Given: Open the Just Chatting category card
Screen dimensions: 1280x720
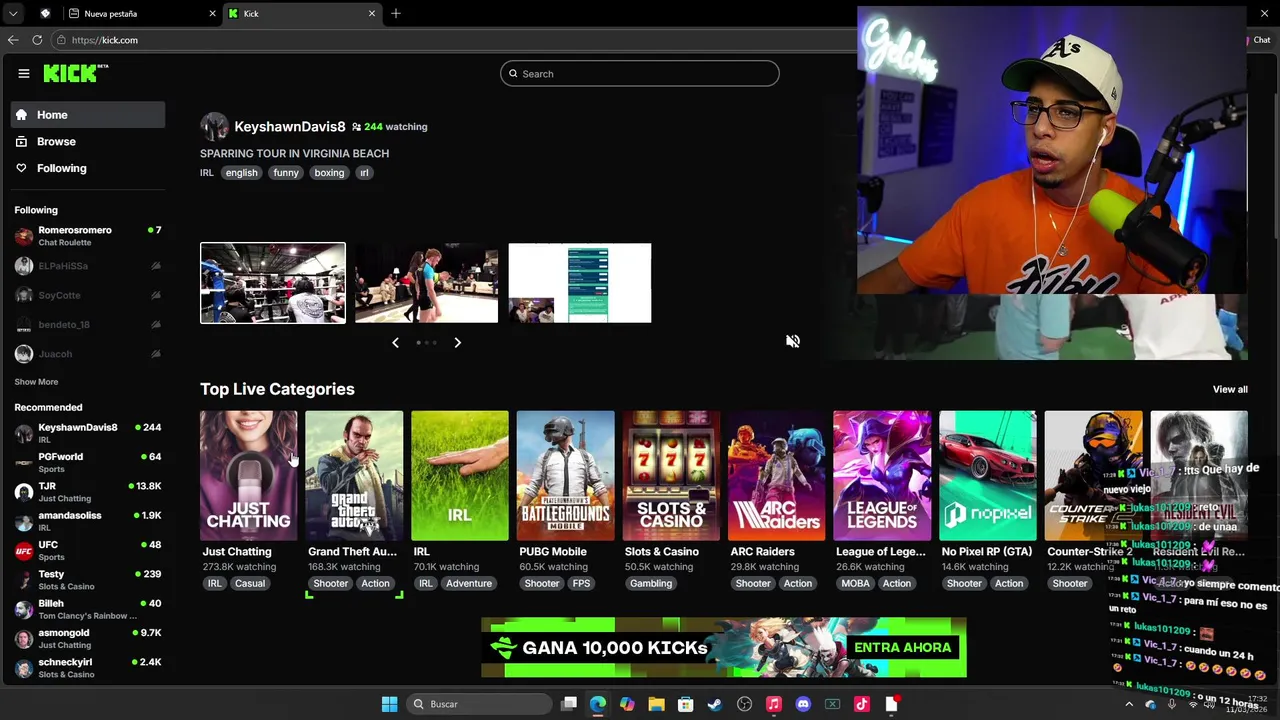Looking at the screenshot, I should (x=248, y=476).
